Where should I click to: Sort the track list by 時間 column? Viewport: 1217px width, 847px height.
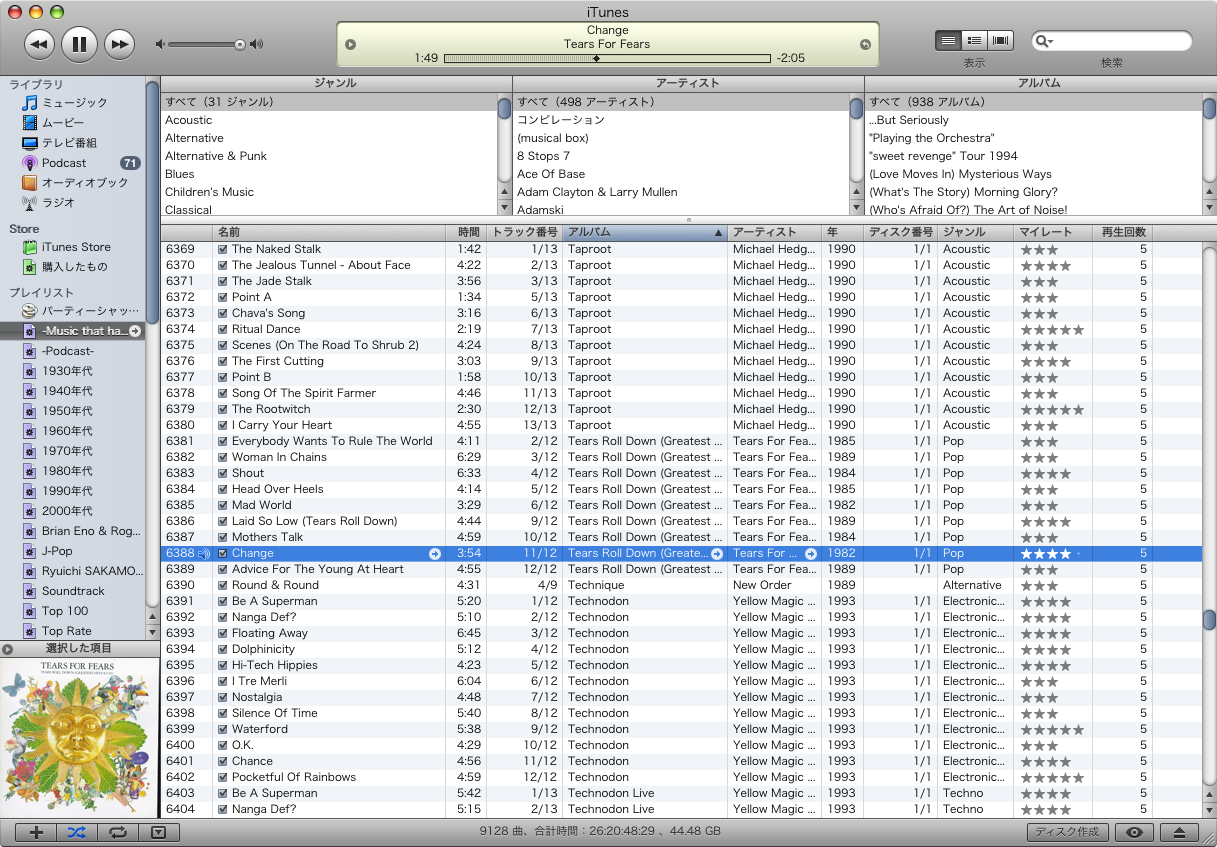coord(466,232)
